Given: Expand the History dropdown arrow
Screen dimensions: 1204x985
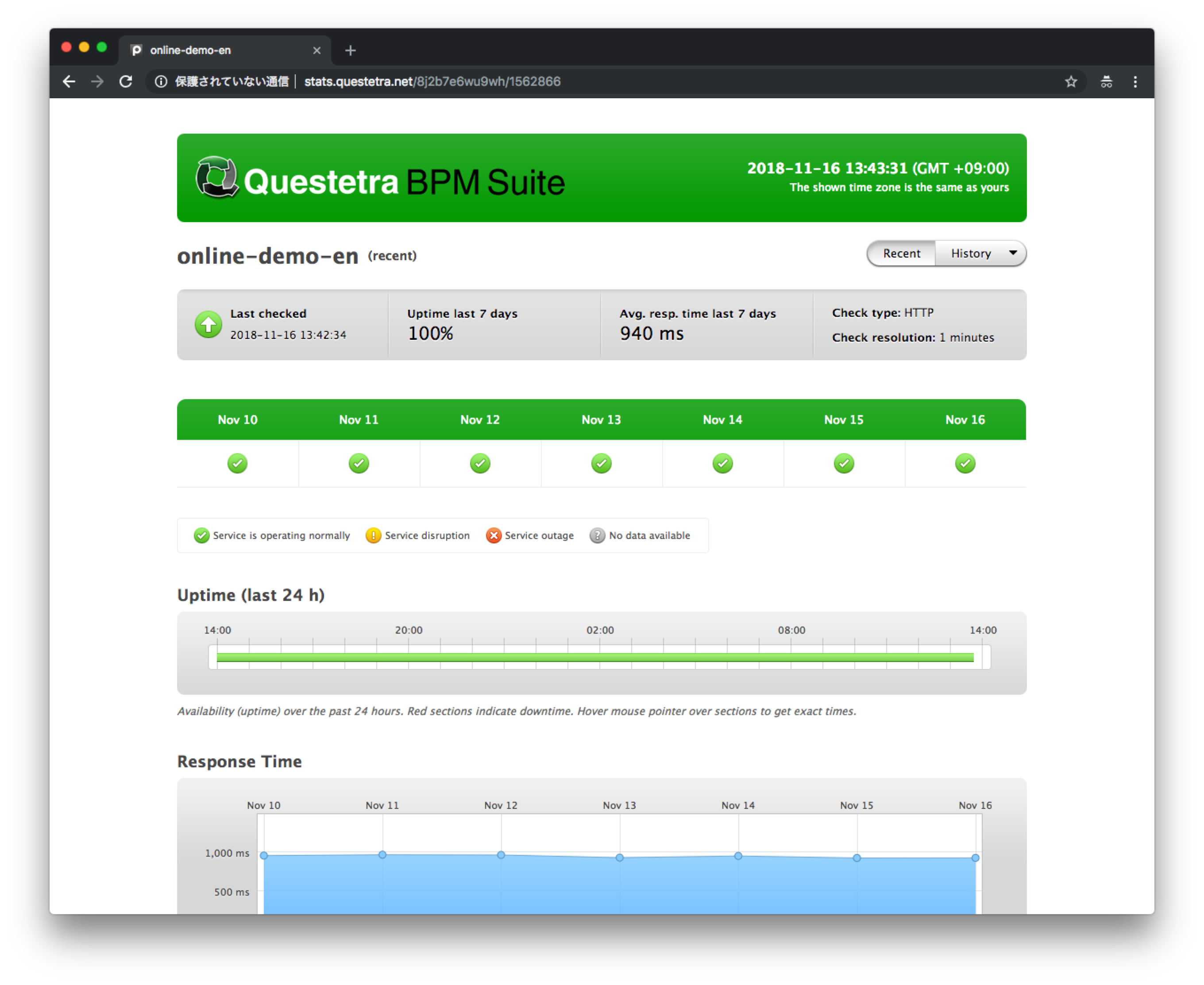Looking at the screenshot, I should point(1013,253).
